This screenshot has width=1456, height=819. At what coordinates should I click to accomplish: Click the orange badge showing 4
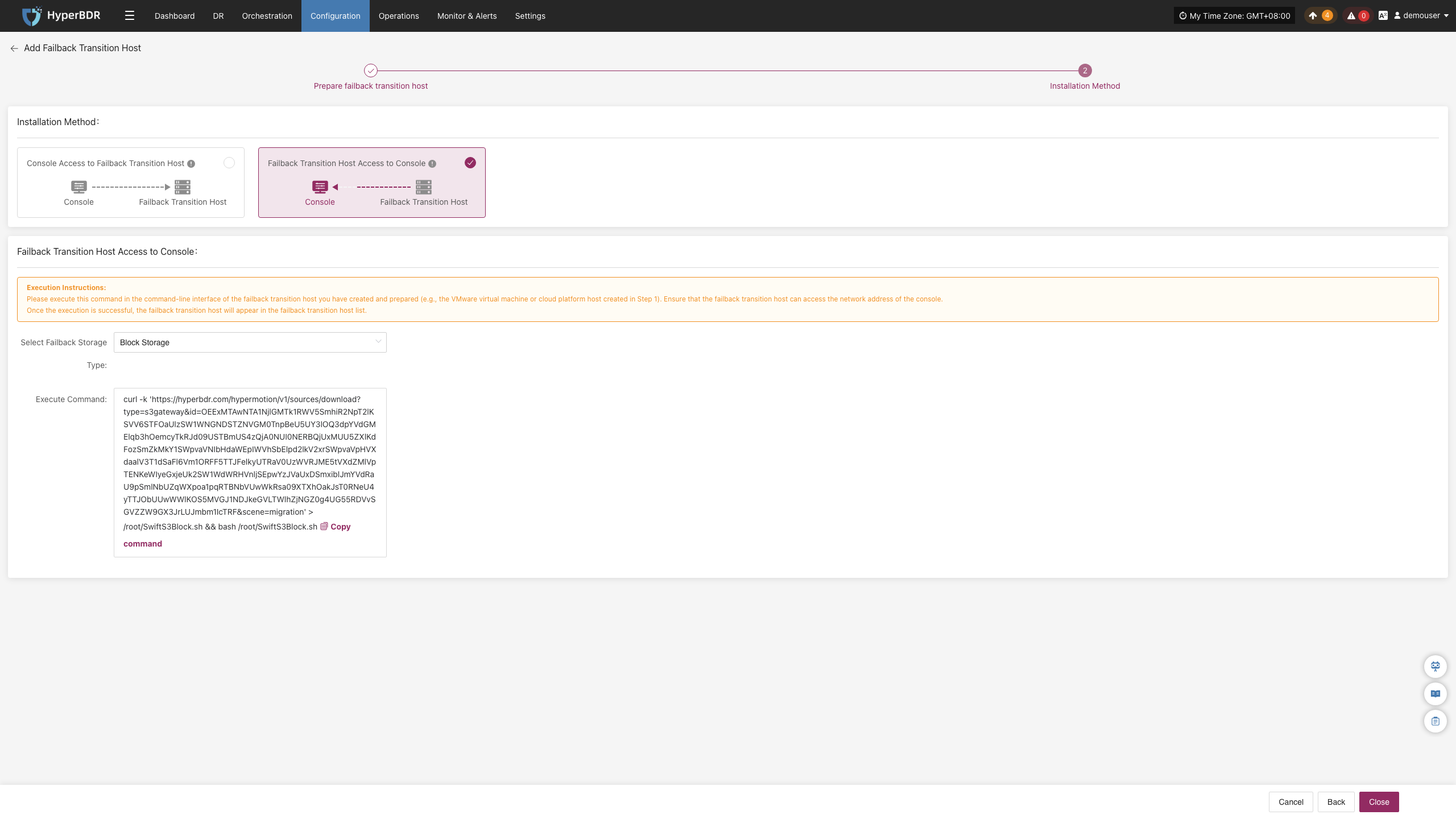(x=1327, y=16)
